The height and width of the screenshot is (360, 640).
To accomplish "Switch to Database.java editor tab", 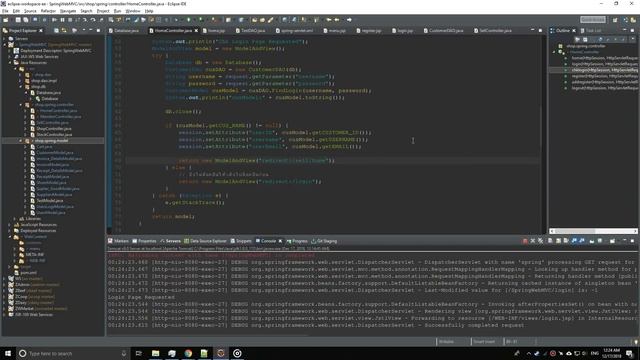I will (124, 31).
